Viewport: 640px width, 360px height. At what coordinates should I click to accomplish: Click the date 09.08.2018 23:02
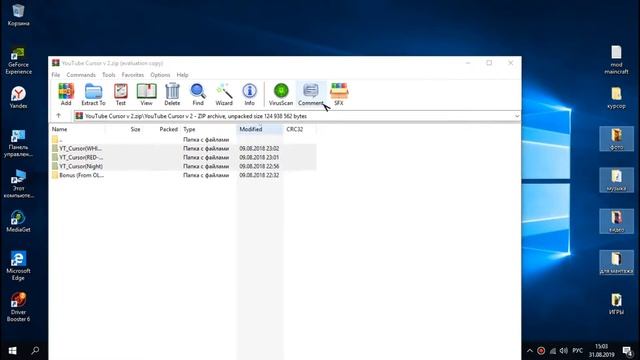(x=259, y=149)
